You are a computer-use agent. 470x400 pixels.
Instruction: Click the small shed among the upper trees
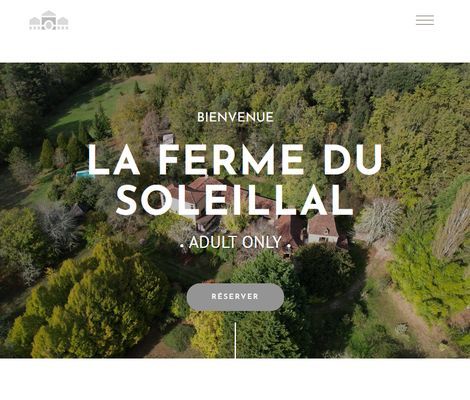click(167, 138)
